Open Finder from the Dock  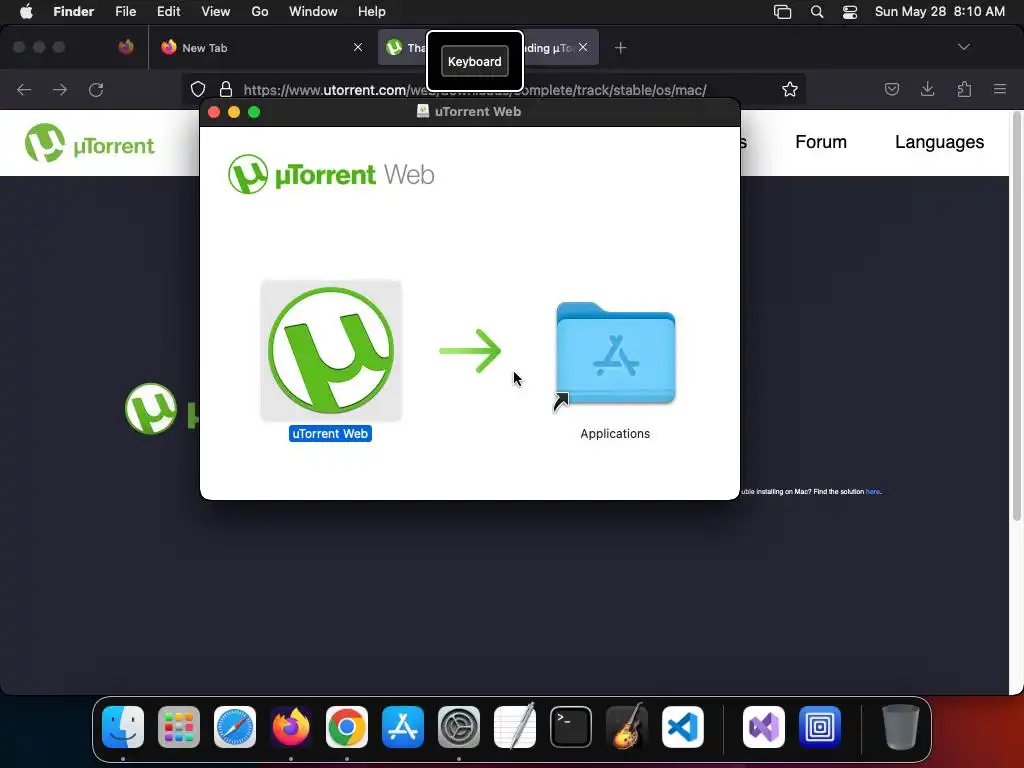click(x=123, y=727)
